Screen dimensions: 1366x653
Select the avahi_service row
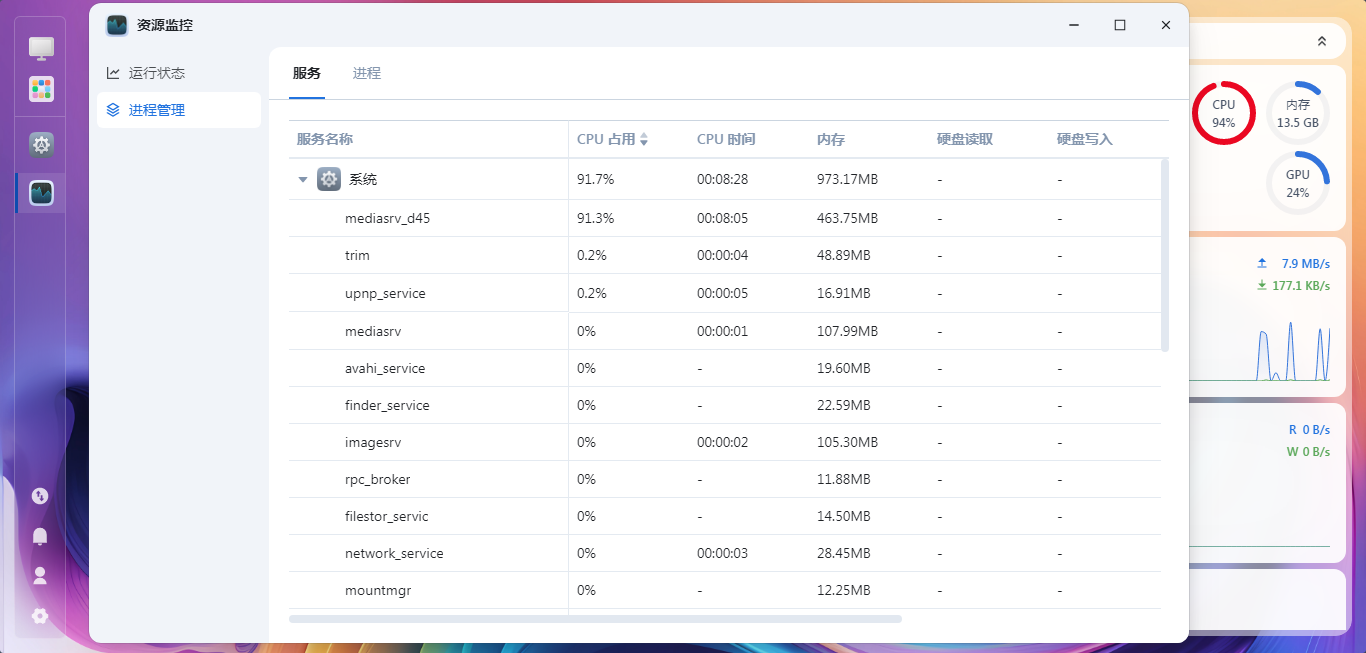point(725,368)
